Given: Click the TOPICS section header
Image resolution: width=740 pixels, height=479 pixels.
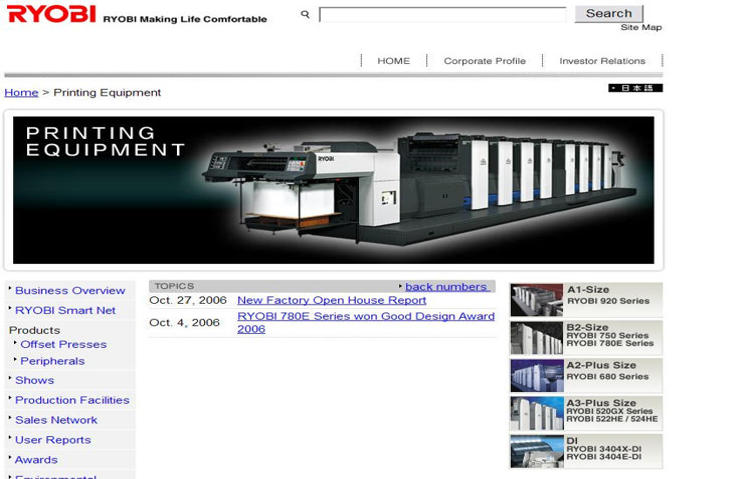Looking at the screenshot, I should coord(174,286).
